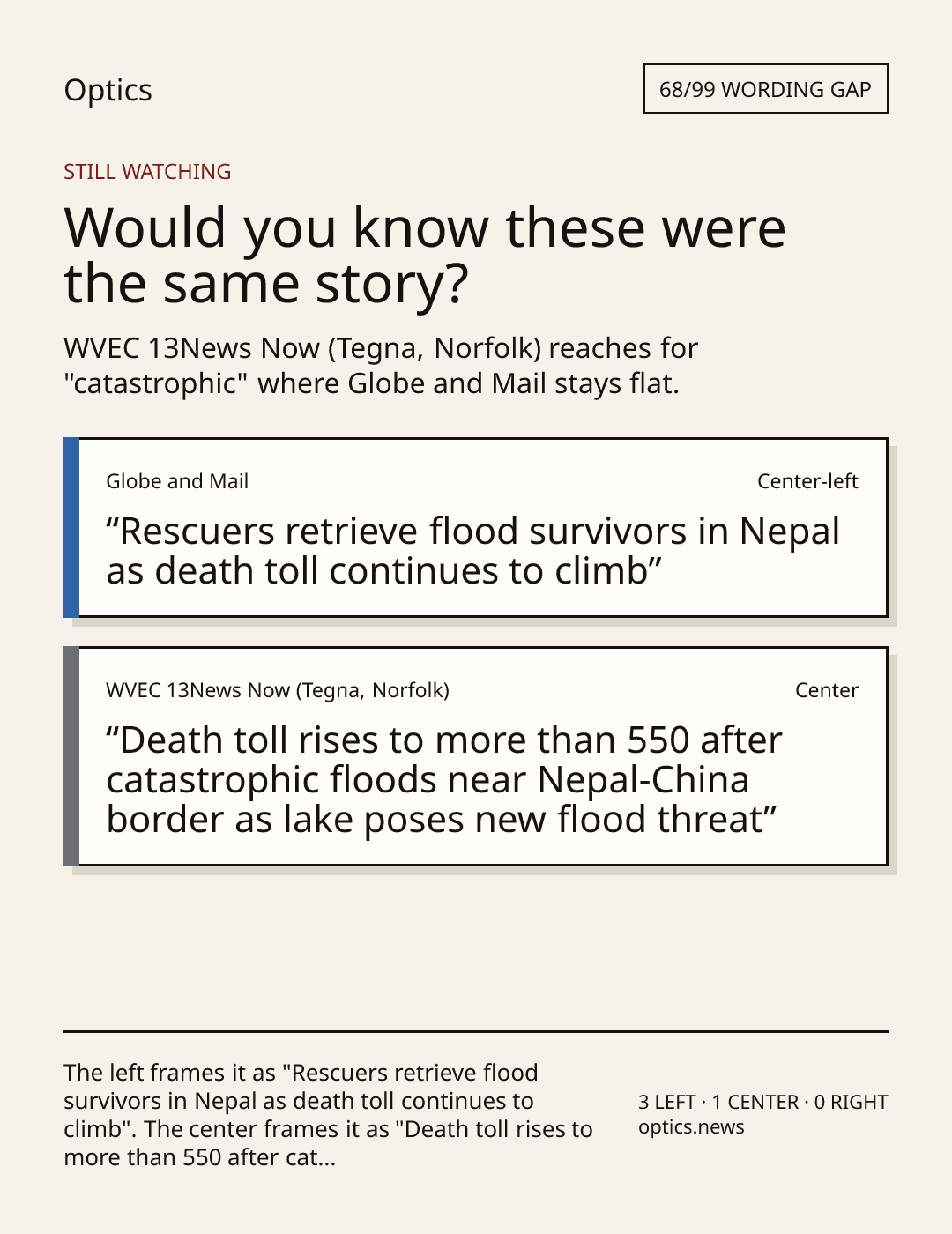The height and width of the screenshot is (1234, 952).
Task: Select the Center-left bias label
Action: [807, 481]
